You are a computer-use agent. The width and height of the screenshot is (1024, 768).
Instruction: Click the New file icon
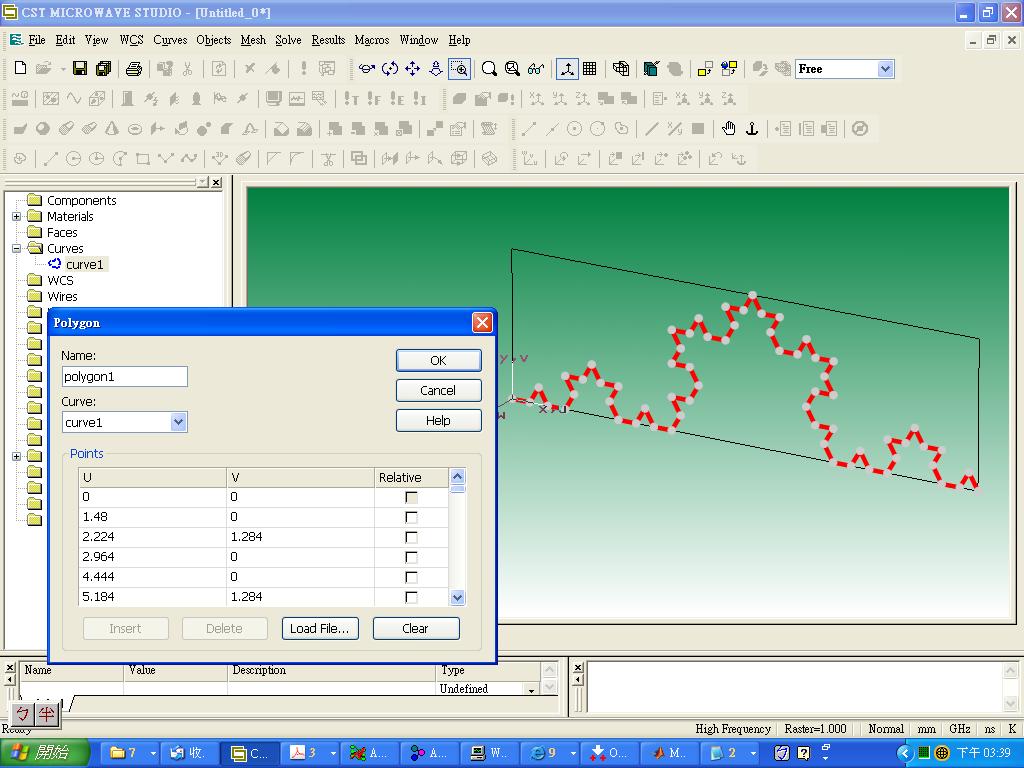click(20, 68)
